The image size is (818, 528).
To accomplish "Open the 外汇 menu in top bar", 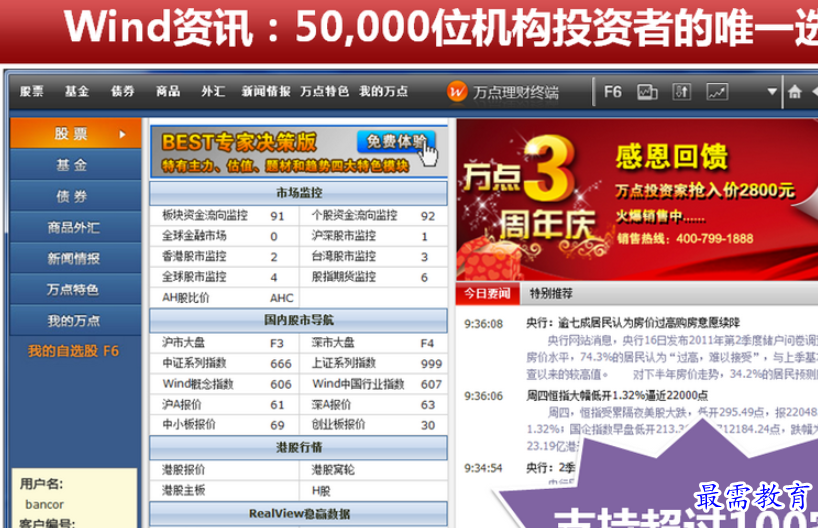I will point(212,91).
